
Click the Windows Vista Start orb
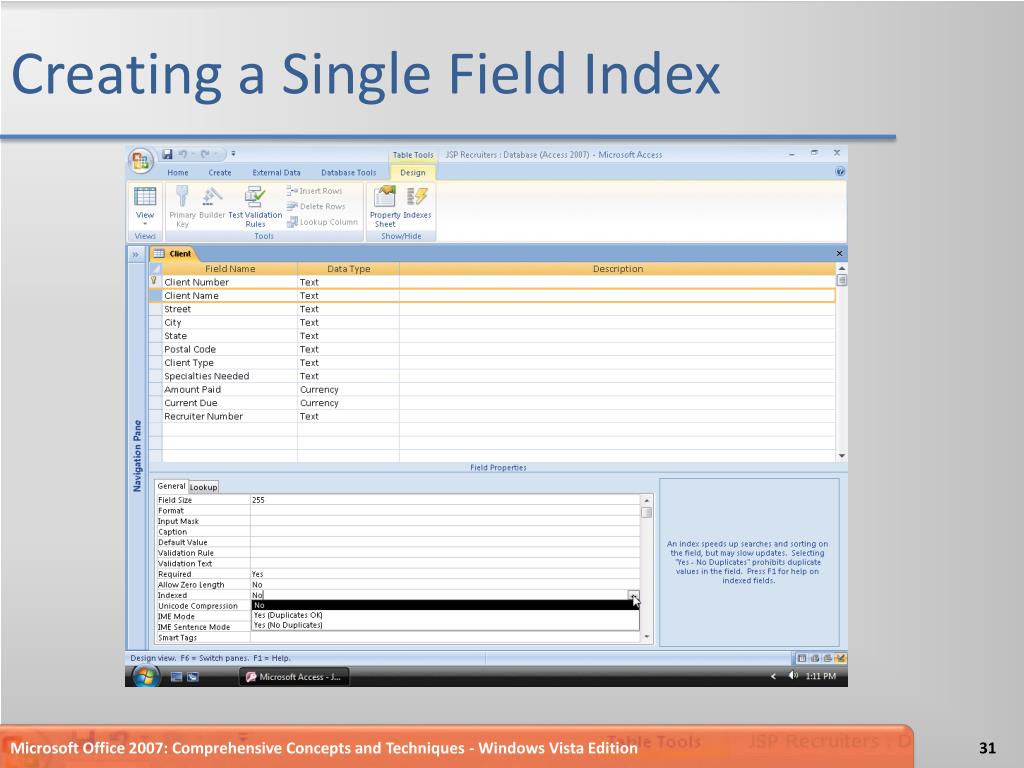coord(145,677)
